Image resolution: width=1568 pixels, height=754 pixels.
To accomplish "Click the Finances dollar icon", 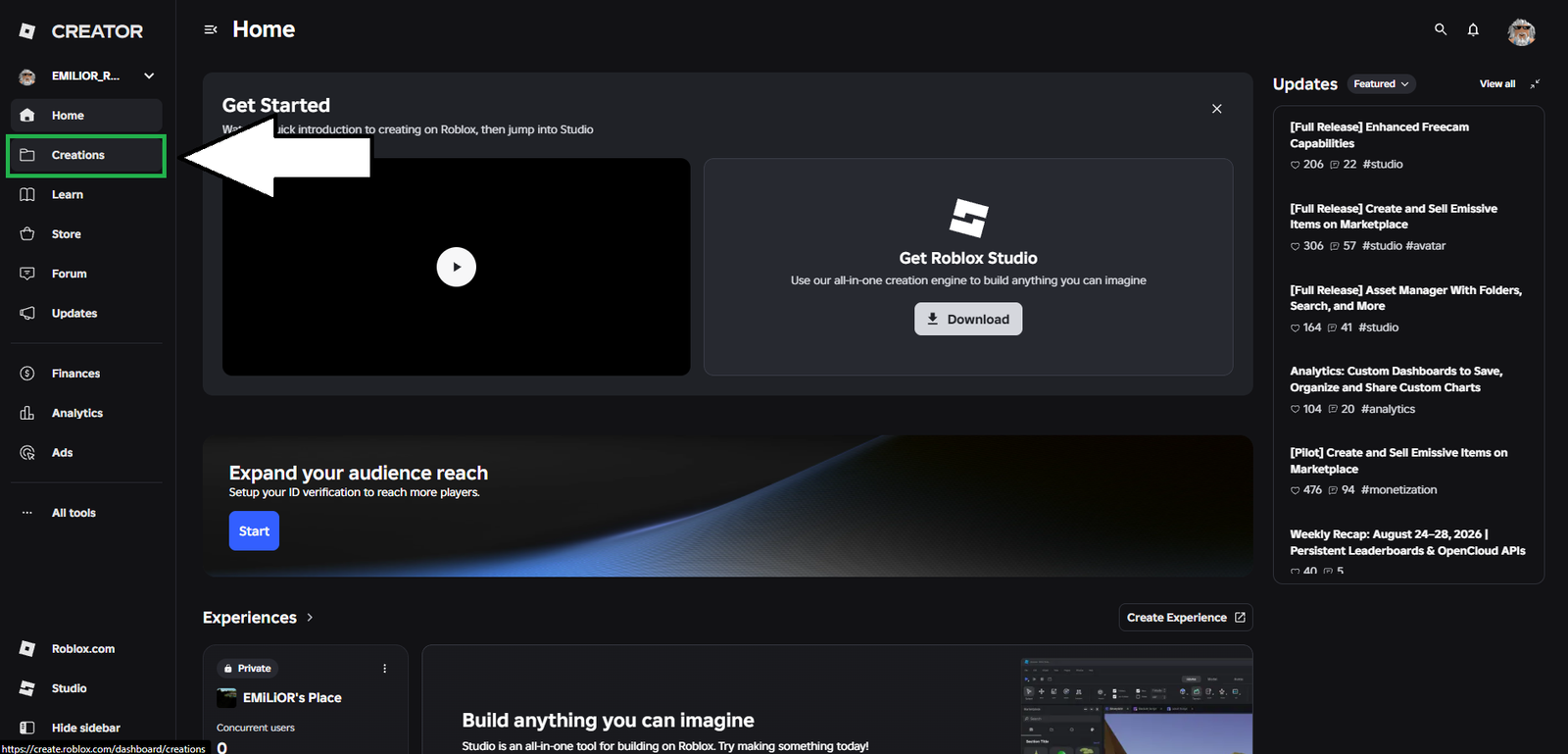I will (x=27, y=374).
